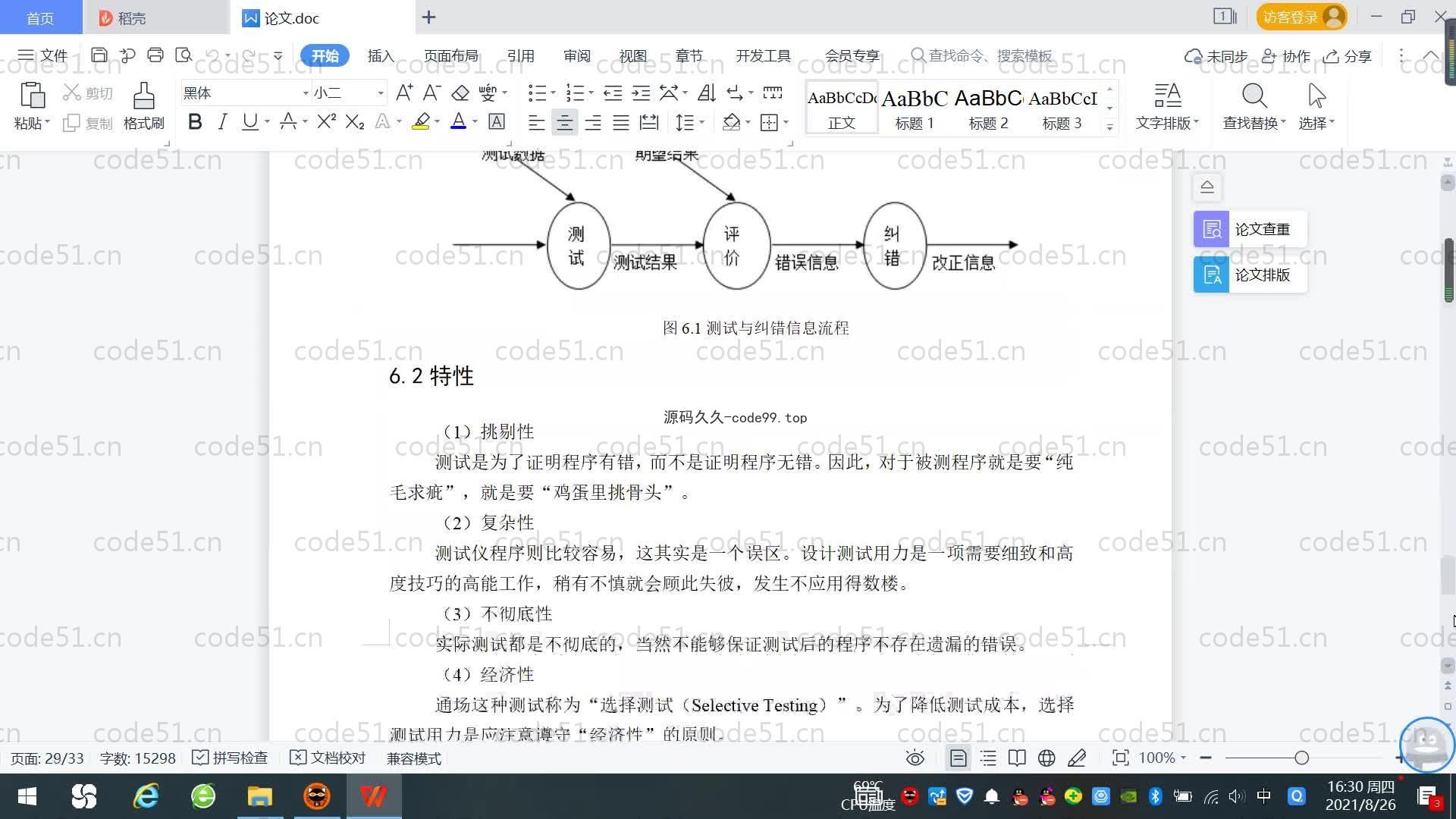
Task: Click the 协作 collaborate button
Action: [1286, 56]
